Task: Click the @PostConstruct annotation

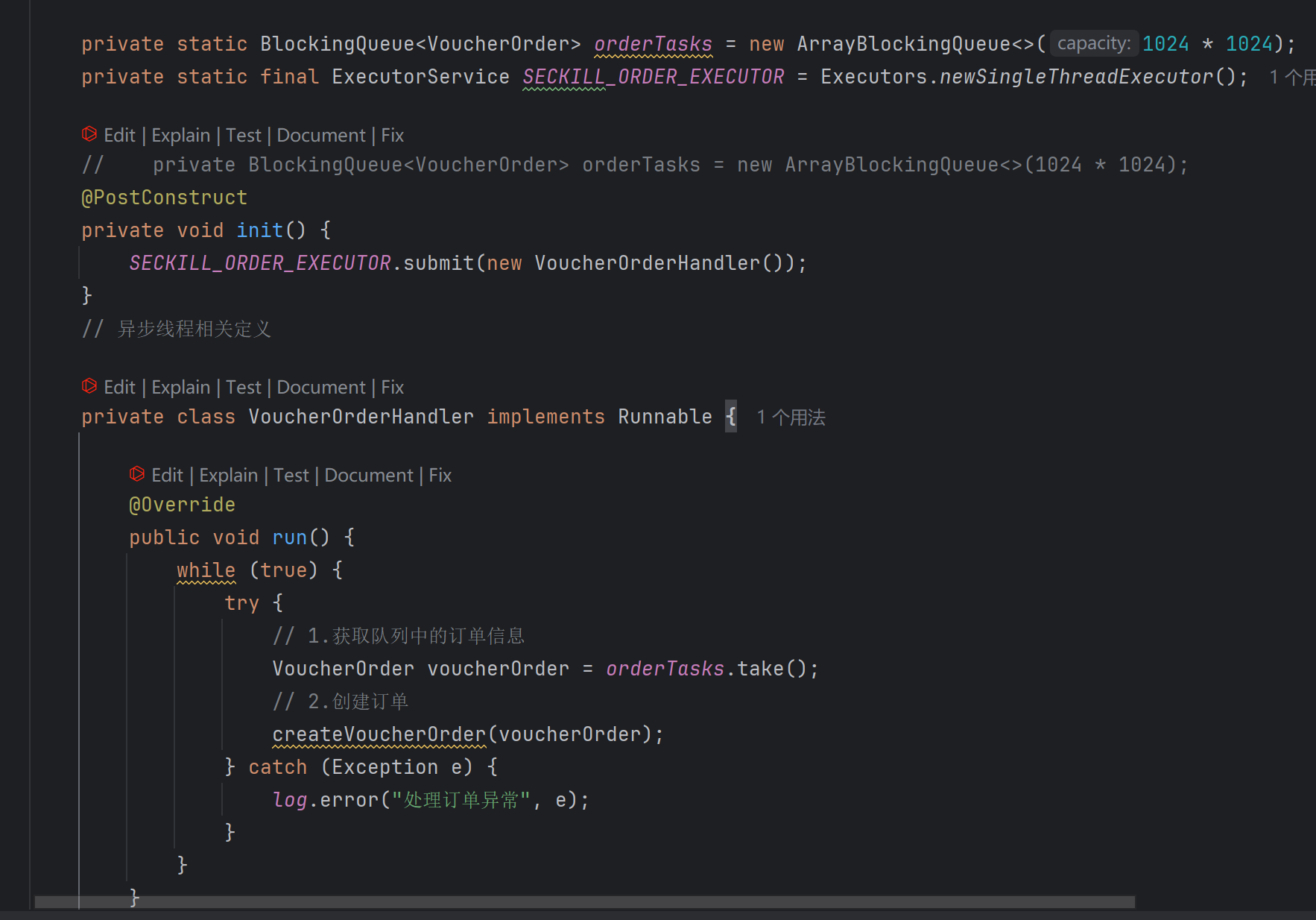Action: point(164,198)
